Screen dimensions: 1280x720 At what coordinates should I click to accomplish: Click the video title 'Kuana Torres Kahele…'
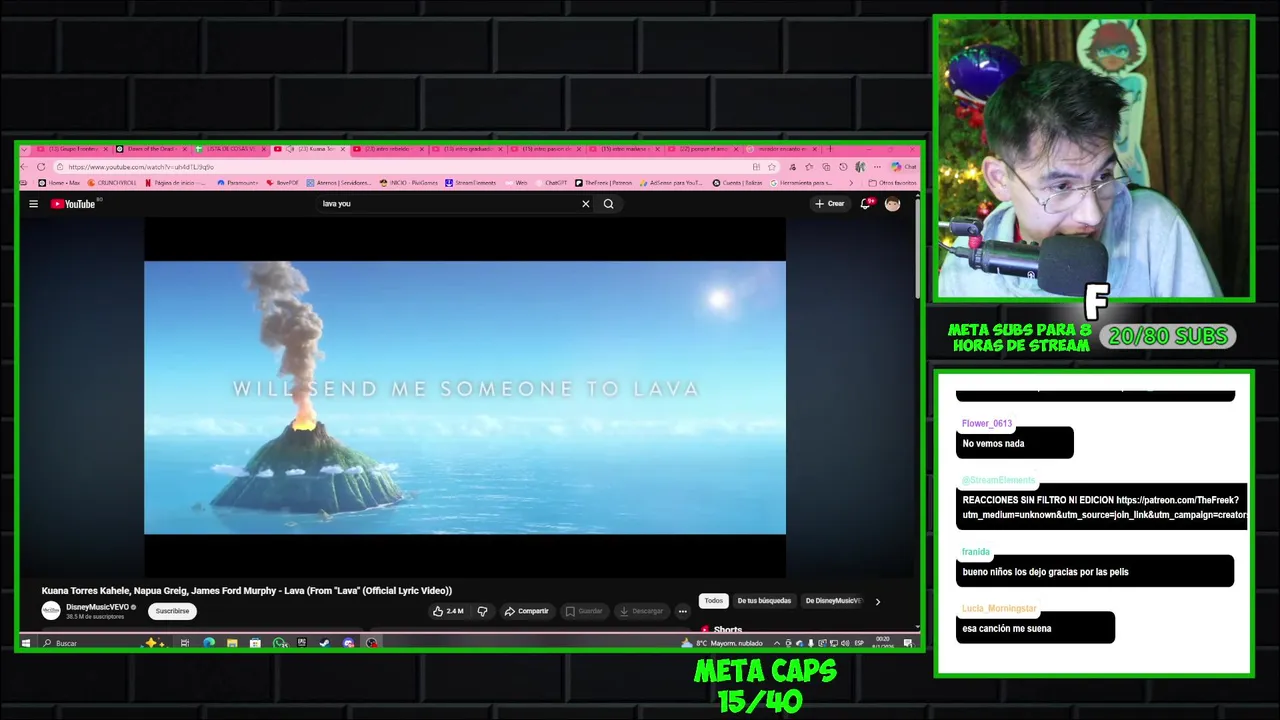[247, 591]
